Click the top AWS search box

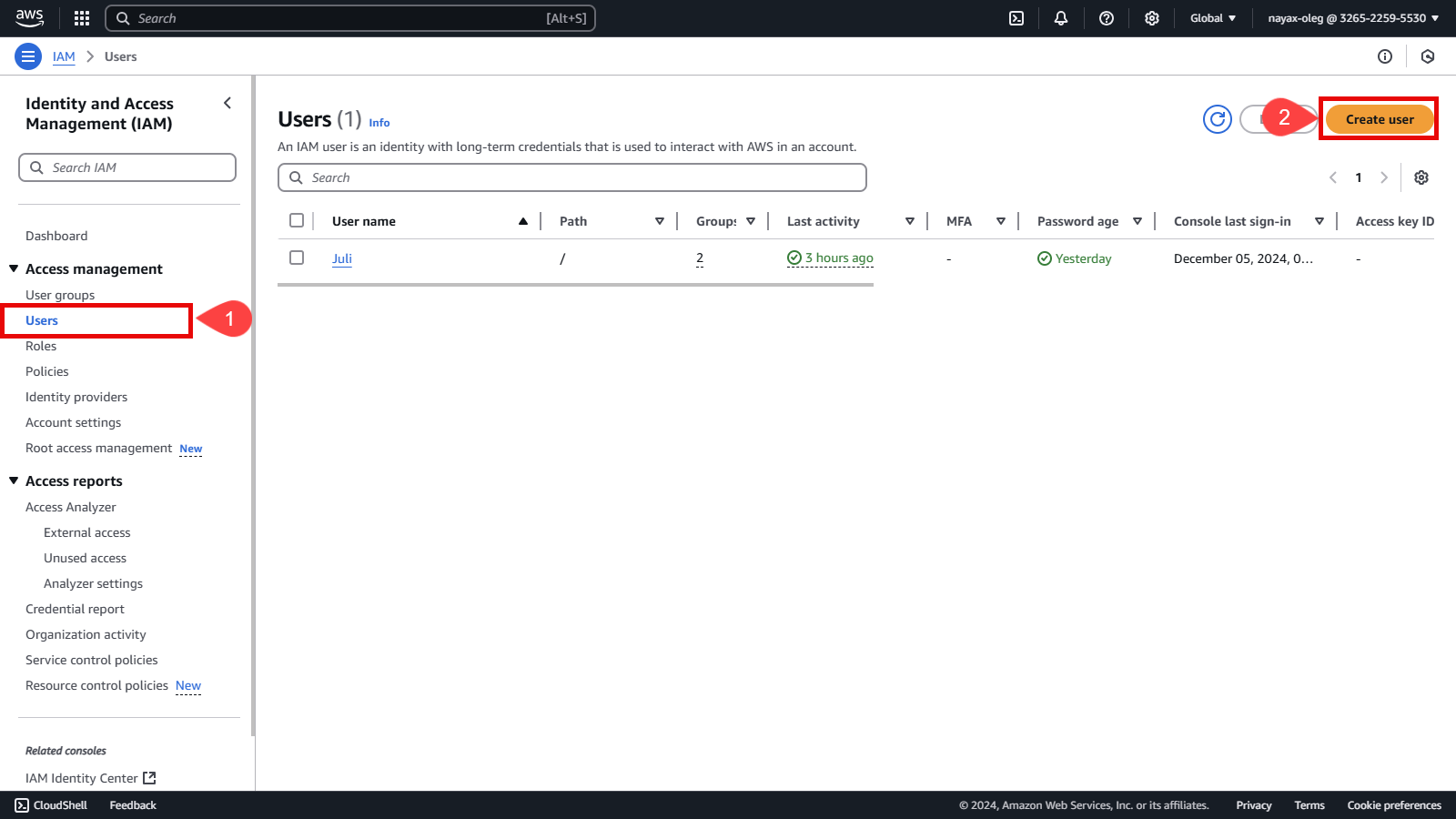tap(350, 18)
